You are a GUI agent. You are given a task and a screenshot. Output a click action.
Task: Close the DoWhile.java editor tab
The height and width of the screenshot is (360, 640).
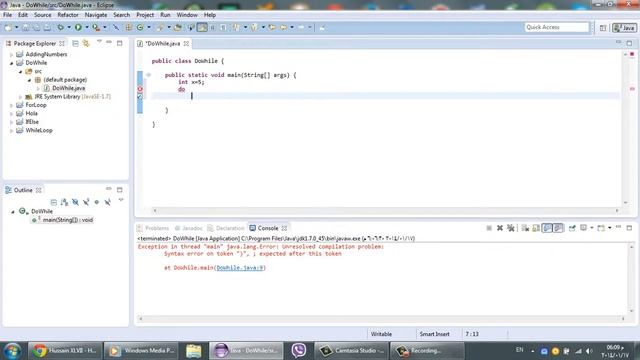186,44
